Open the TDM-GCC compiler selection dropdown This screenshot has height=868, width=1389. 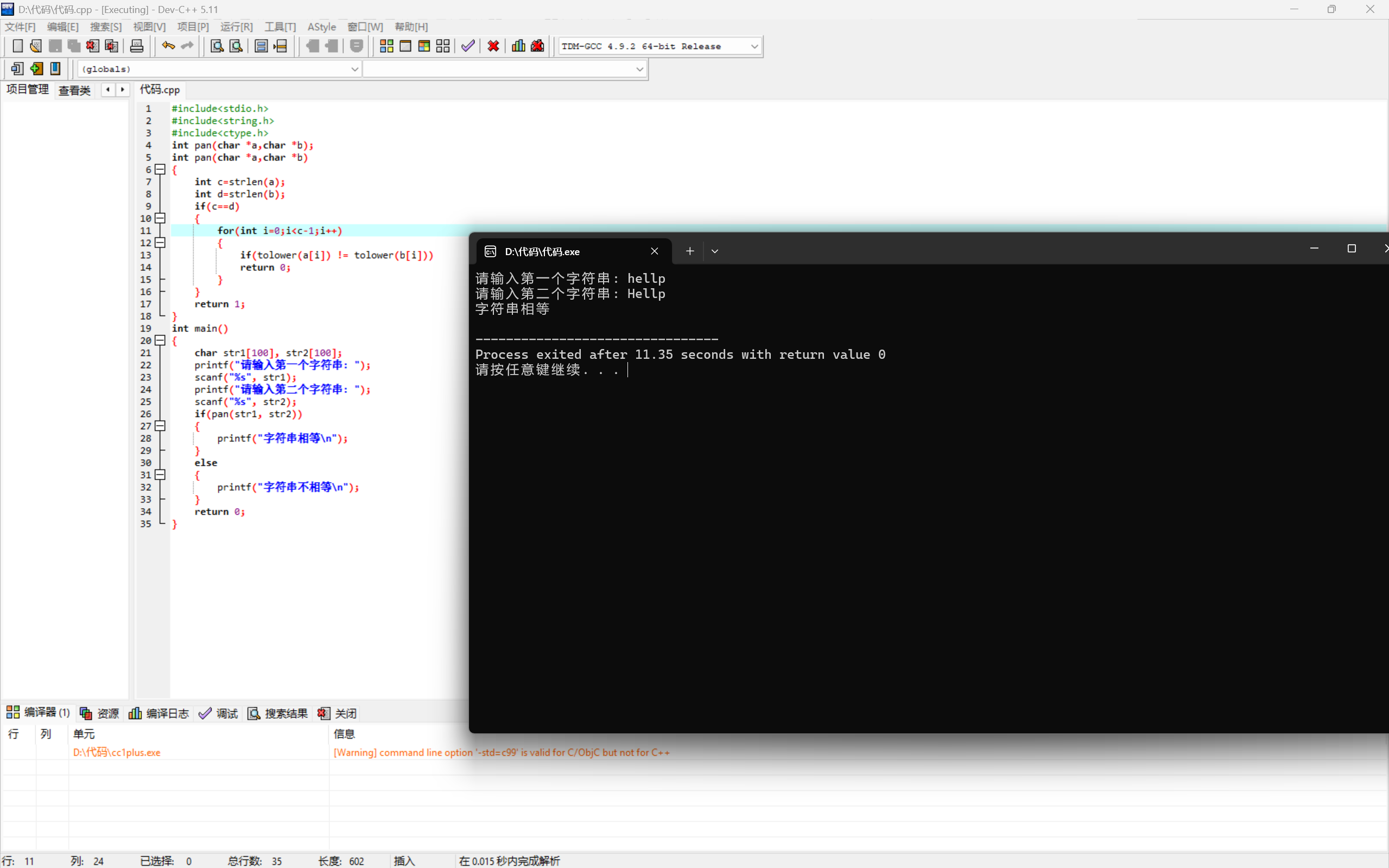pos(754,47)
